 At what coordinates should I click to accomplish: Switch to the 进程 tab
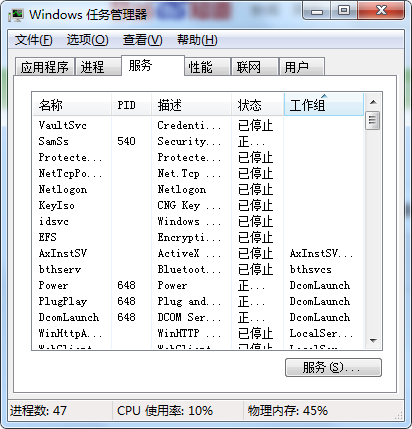(98, 67)
